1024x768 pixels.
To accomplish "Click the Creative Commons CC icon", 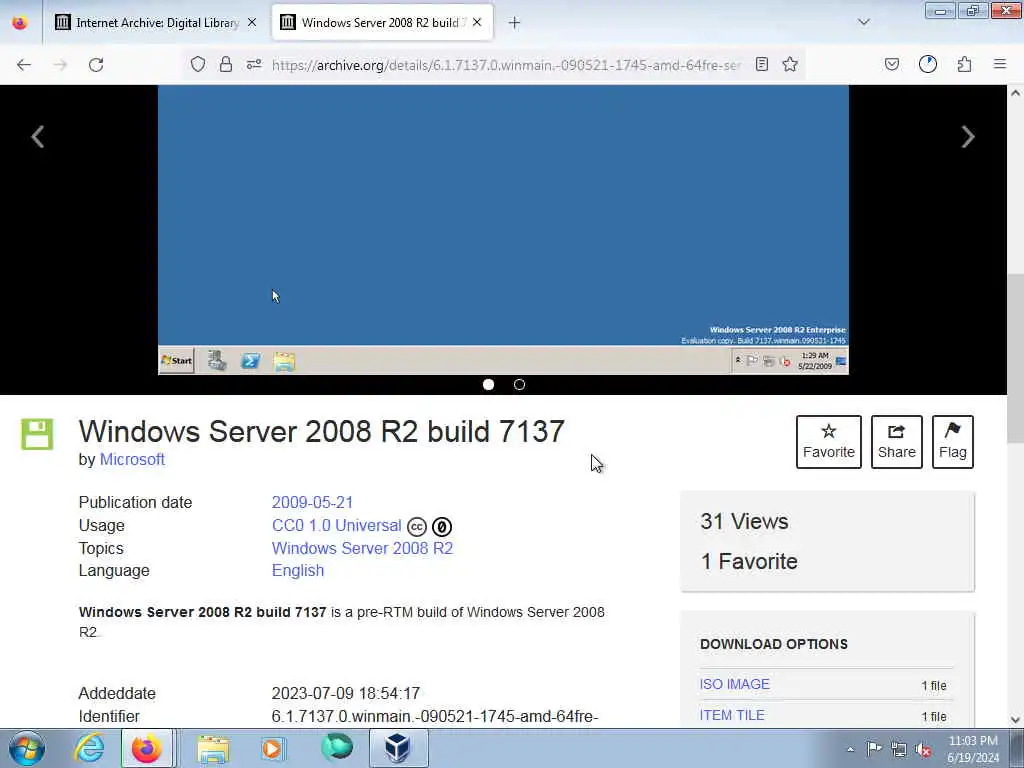I will [417, 526].
